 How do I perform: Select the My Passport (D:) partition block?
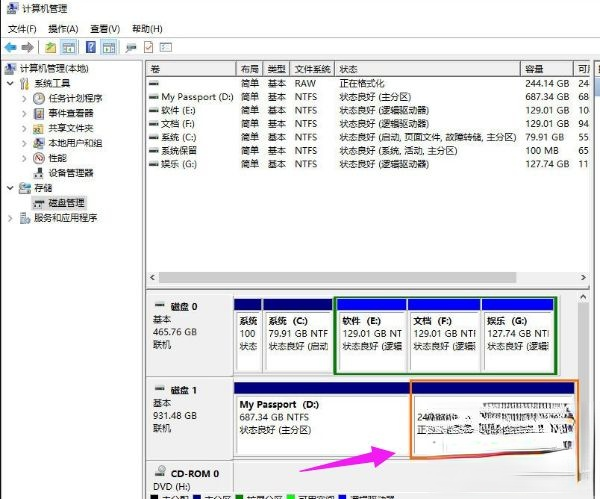click(x=322, y=419)
